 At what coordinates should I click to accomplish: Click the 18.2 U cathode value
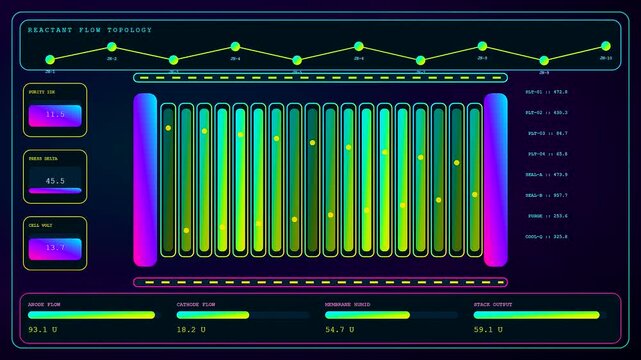[x=191, y=329]
